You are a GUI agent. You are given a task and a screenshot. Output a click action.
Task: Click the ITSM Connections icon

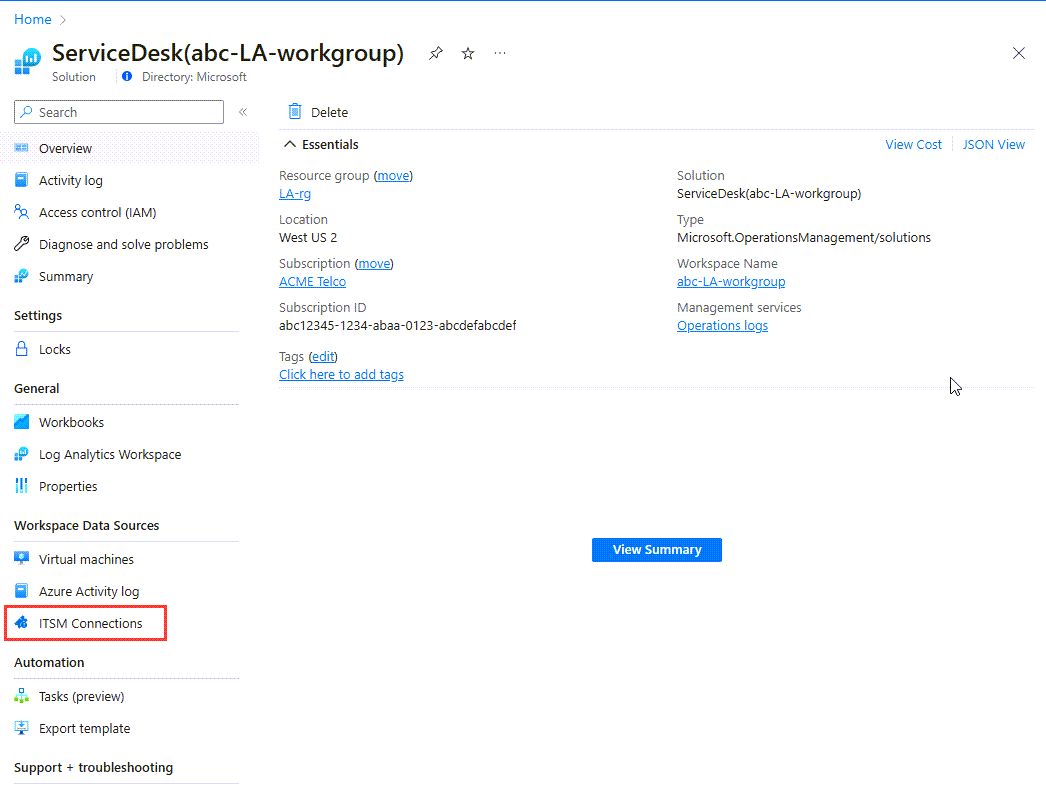(21, 623)
